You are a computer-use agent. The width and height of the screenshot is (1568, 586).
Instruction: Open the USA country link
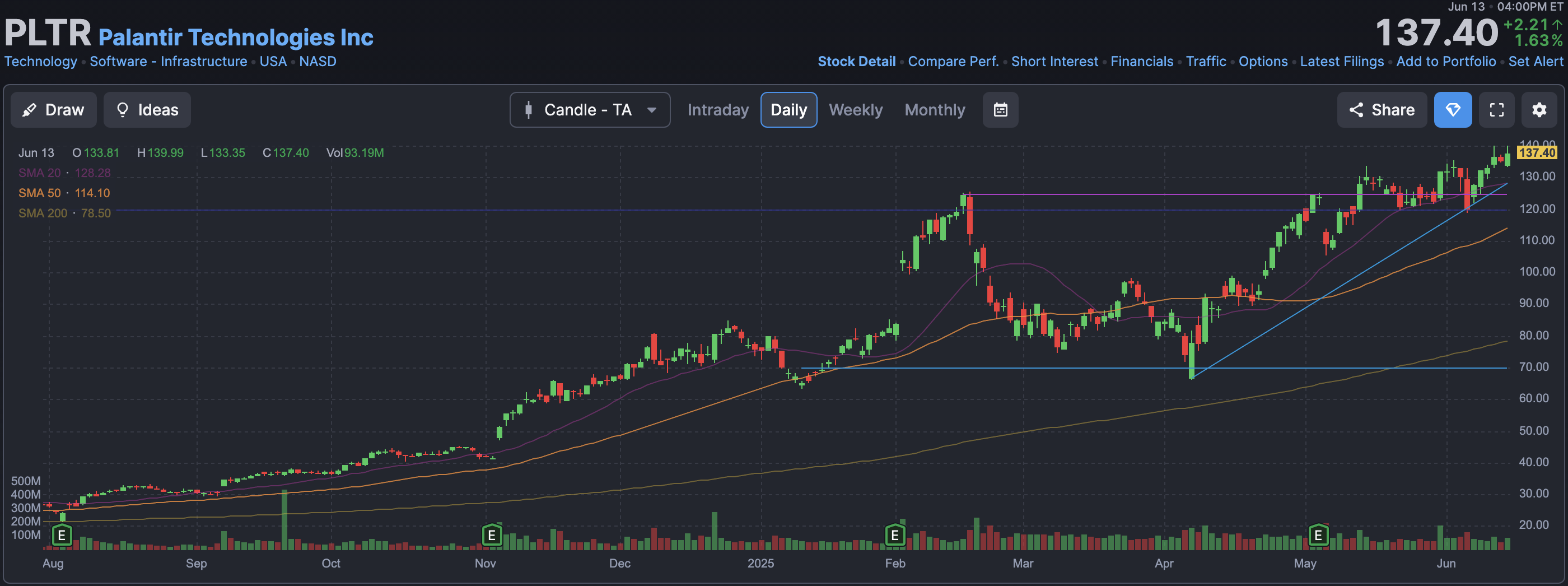click(273, 62)
